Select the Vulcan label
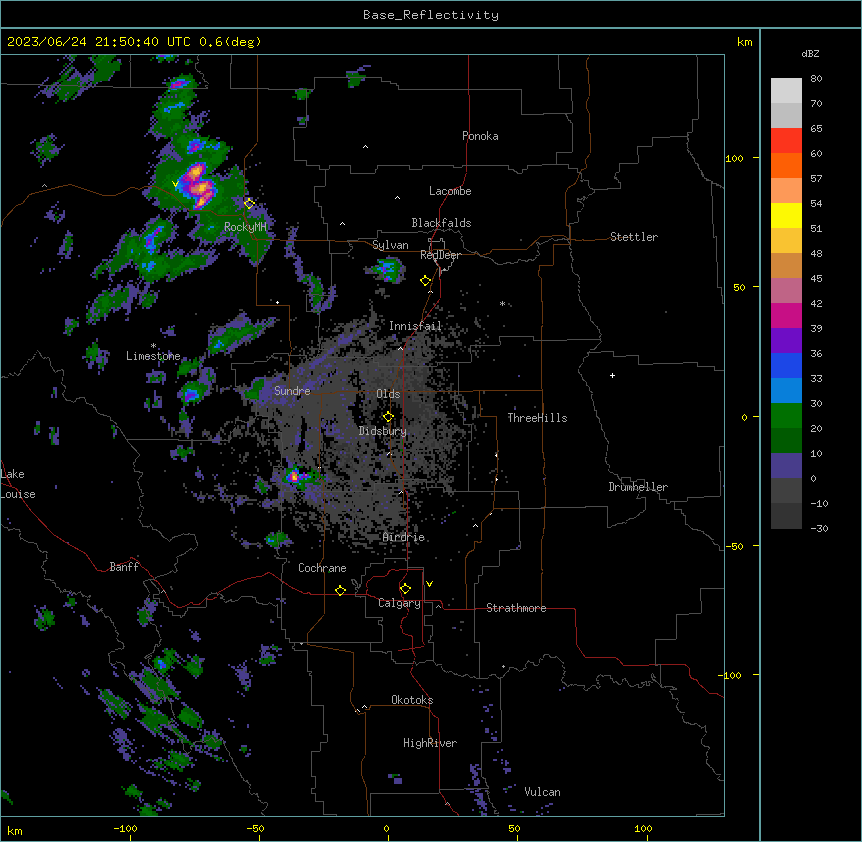 [x=543, y=792]
